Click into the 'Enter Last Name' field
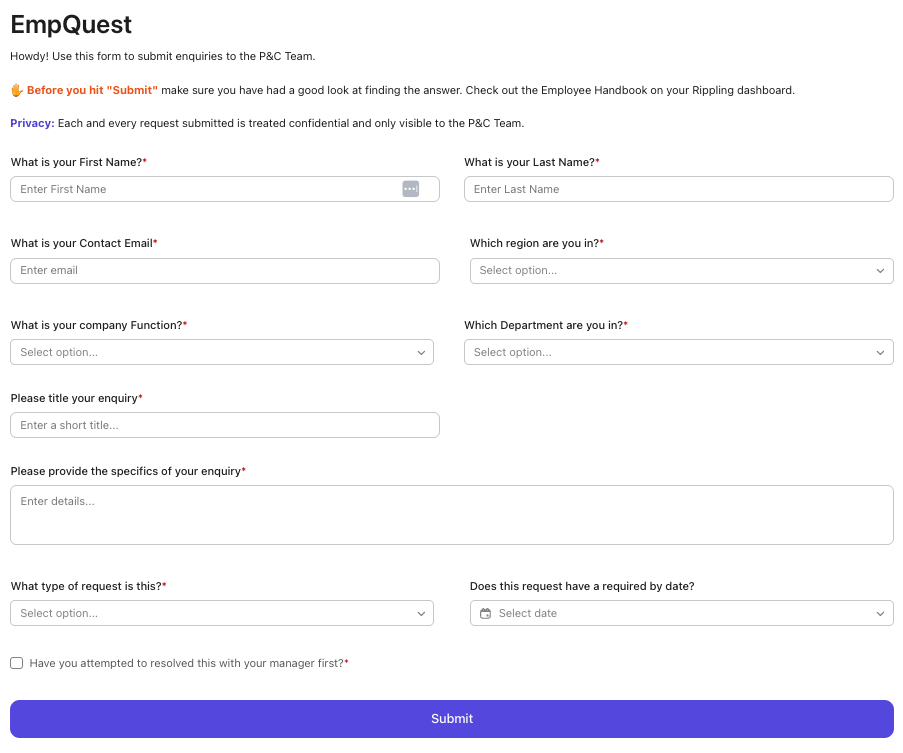Image resolution: width=903 pixels, height=753 pixels. coord(678,189)
